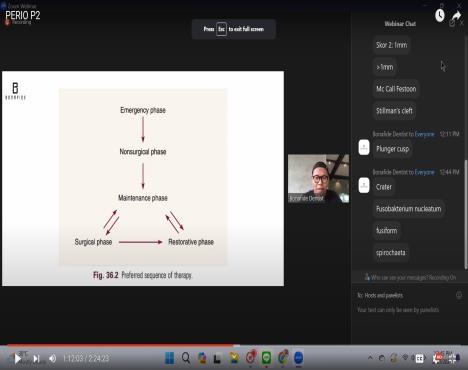Open the Chrome taskbar icon
The height and width of the screenshot is (370, 468).
(283, 357)
